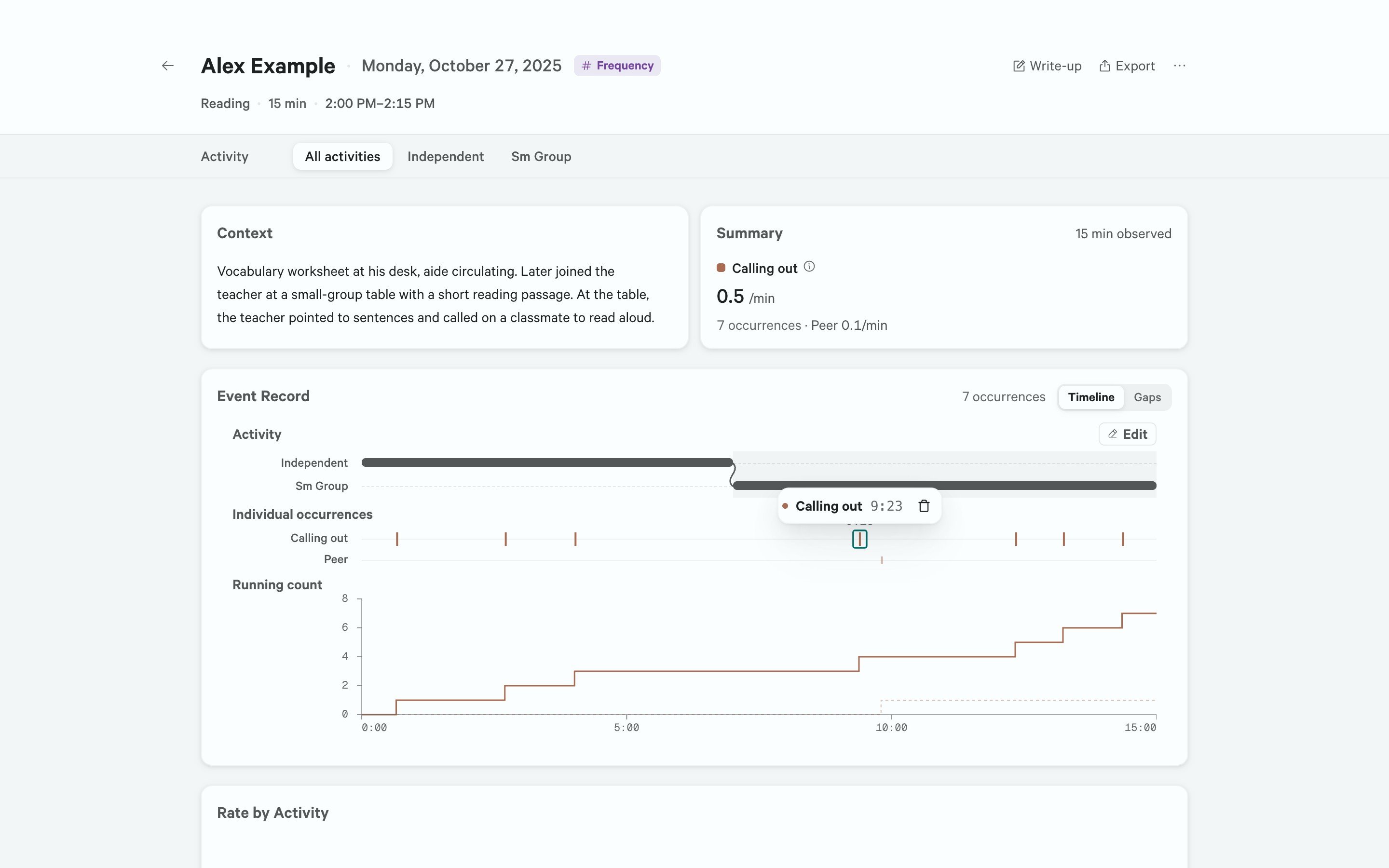Click the Frequency tag badge
The height and width of the screenshot is (868, 1389).
(617, 66)
